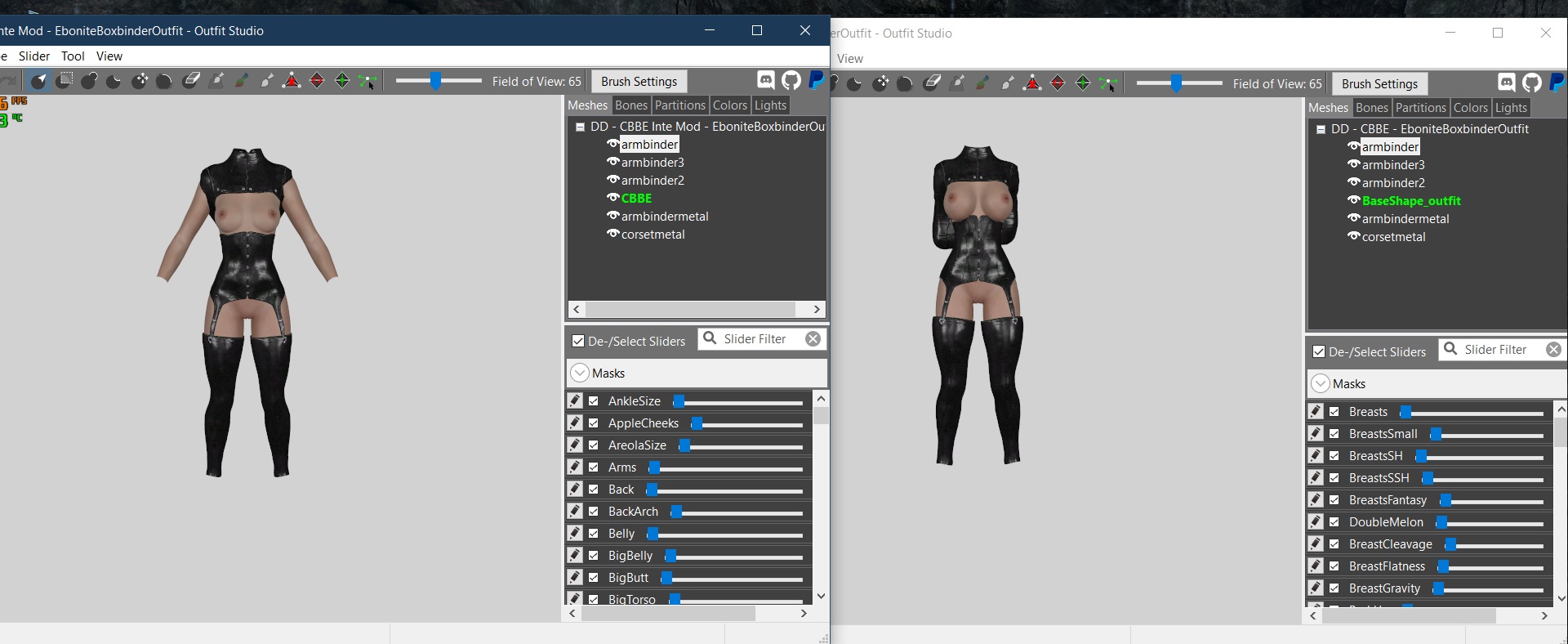Click the Field of View slider in Inte Mod window
This screenshot has height=644, width=1568.
pos(439,80)
